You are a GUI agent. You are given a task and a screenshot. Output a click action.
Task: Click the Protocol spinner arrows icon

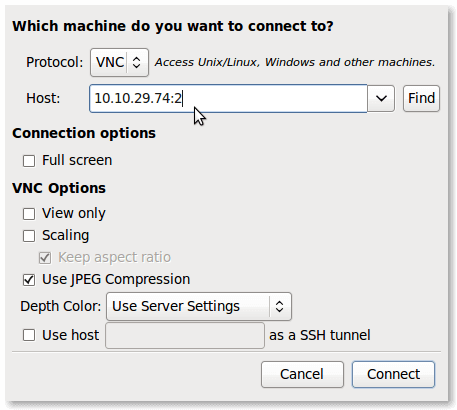pos(136,62)
